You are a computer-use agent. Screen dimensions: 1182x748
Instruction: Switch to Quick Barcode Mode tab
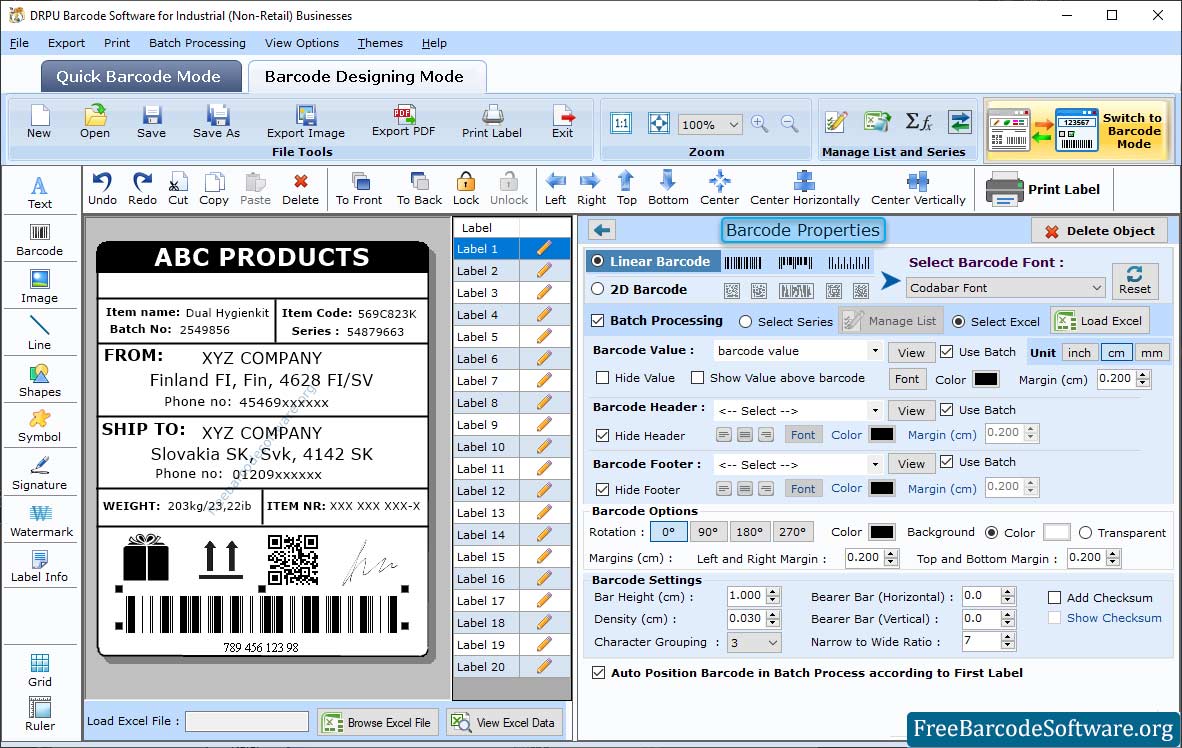pyautogui.click(x=141, y=76)
